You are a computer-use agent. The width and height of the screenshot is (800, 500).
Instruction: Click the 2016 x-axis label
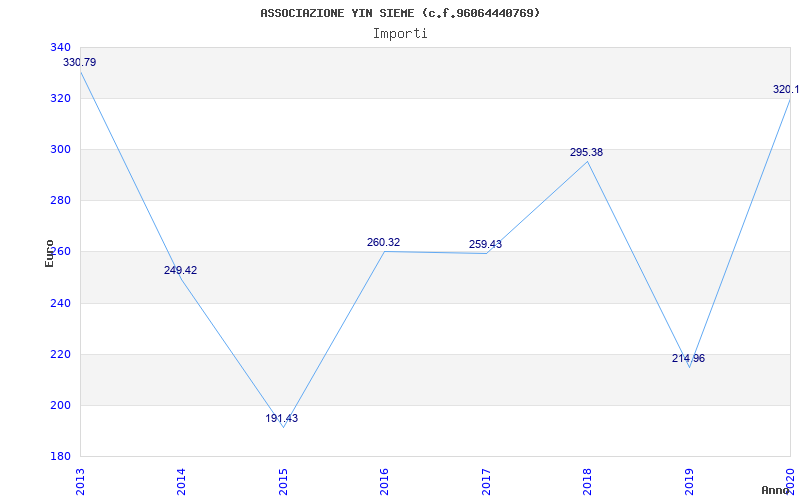tap(385, 482)
